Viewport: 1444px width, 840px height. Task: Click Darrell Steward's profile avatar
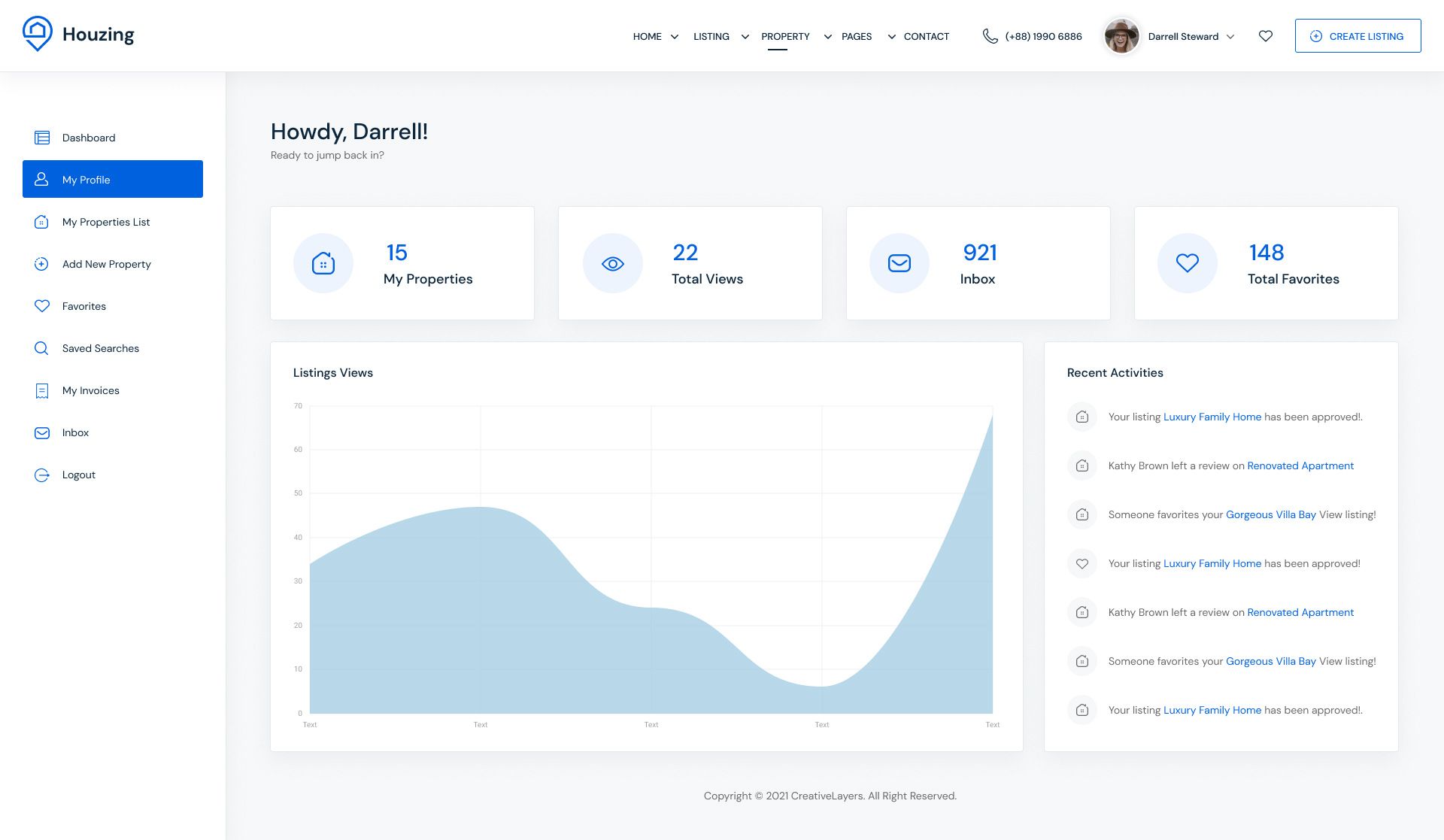click(x=1121, y=36)
